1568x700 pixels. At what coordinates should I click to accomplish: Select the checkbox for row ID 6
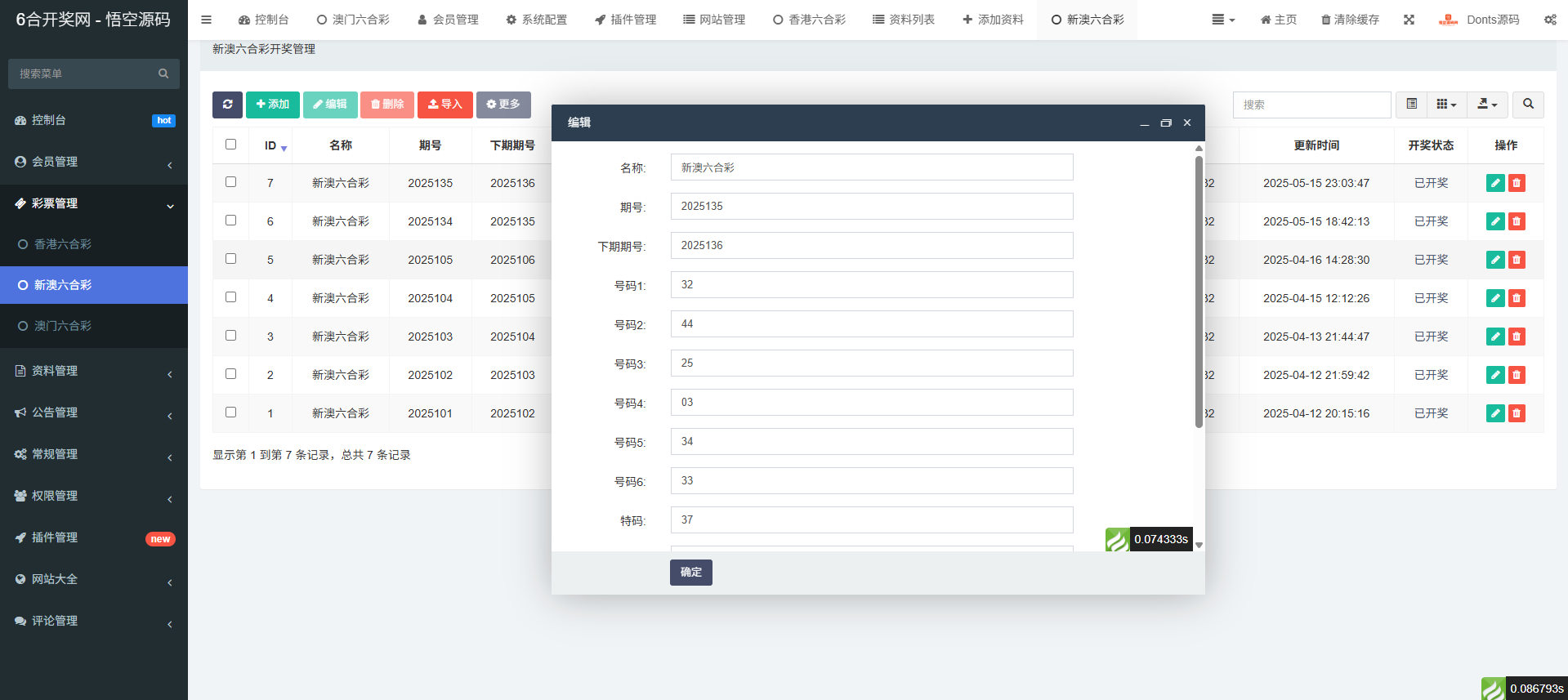tap(230, 221)
